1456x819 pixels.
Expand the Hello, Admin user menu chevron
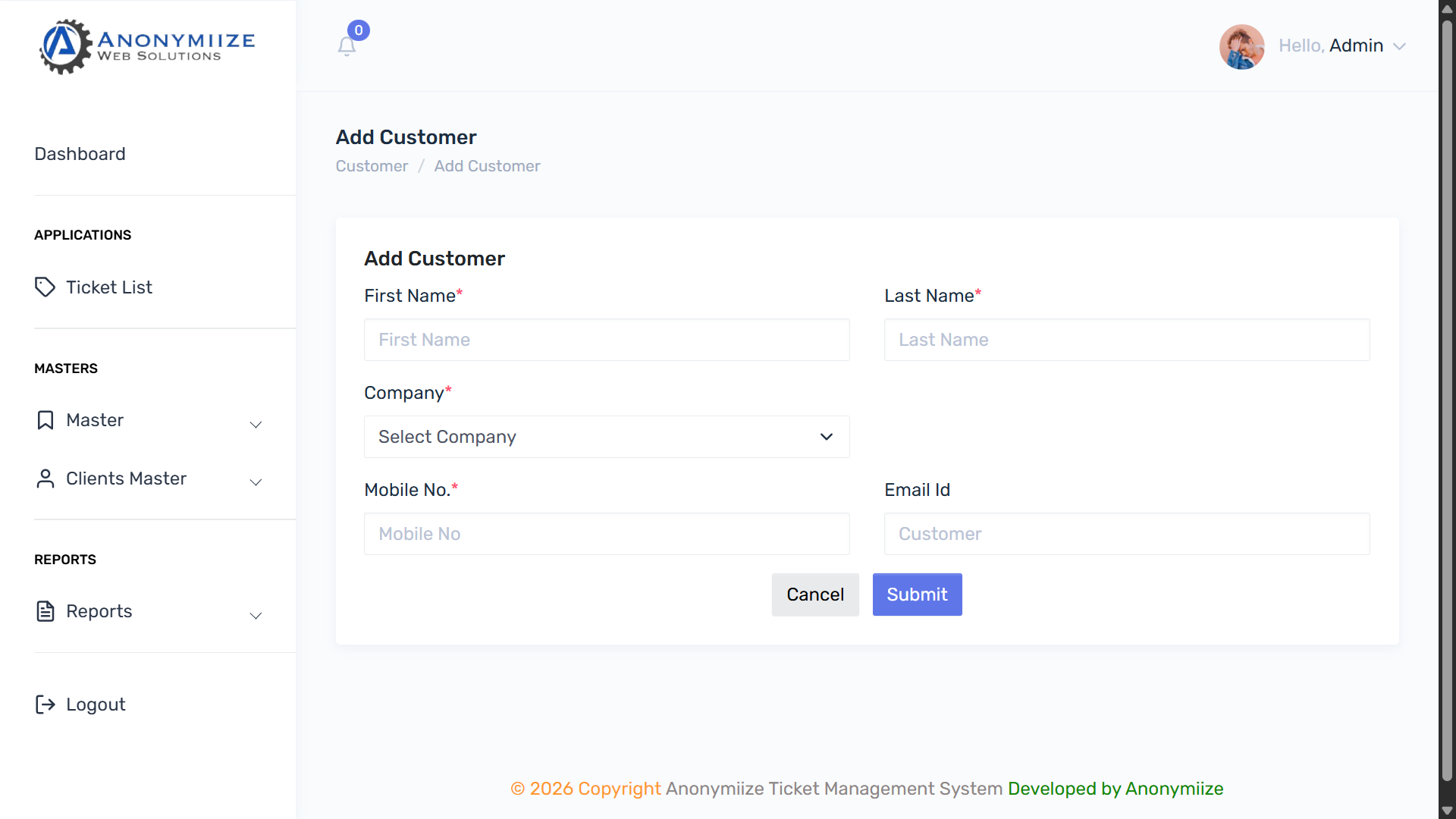(1400, 46)
